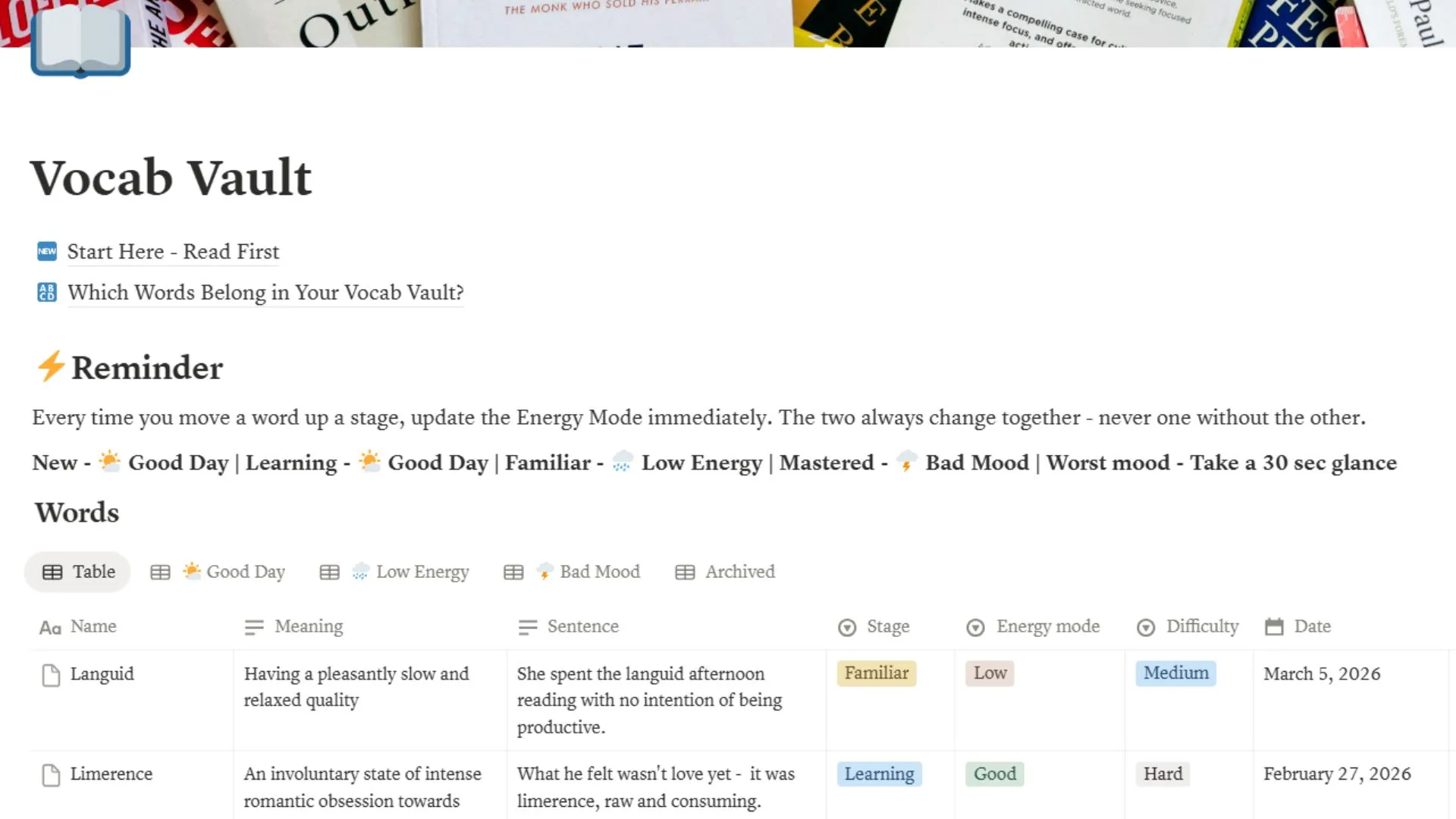Click the Meaning column text icon
The width and height of the screenshot is (1456, 819).
click(254, 627)
